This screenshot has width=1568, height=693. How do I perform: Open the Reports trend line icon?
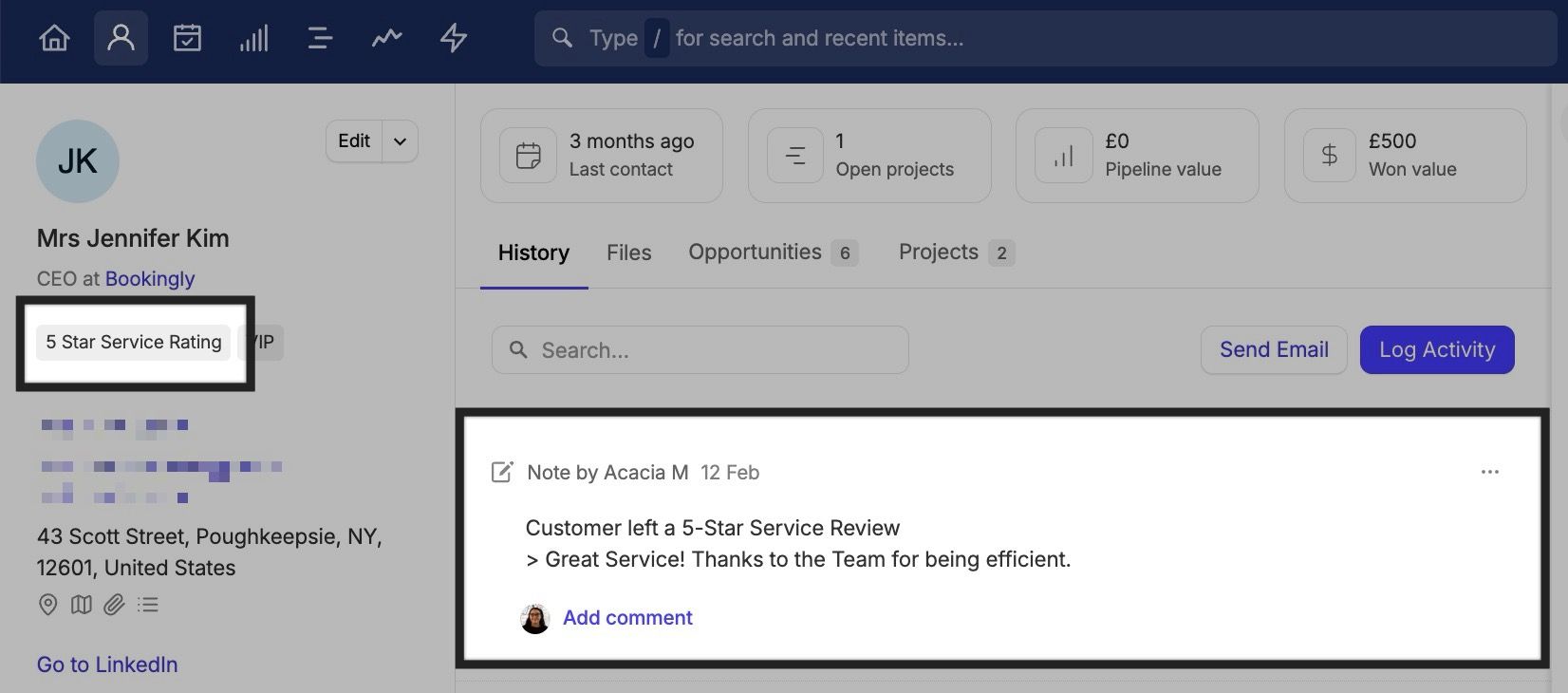386,38
